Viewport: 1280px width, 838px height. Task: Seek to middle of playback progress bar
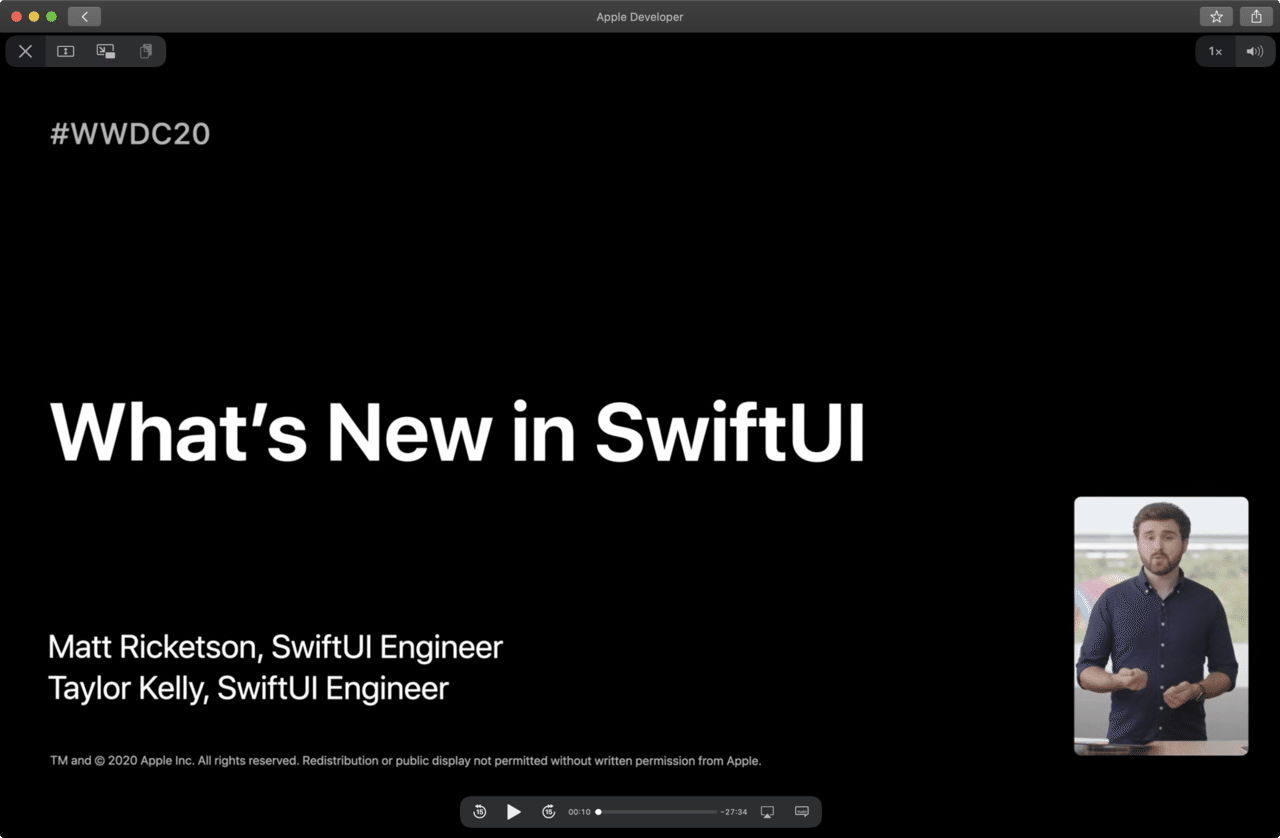(657, 812)
